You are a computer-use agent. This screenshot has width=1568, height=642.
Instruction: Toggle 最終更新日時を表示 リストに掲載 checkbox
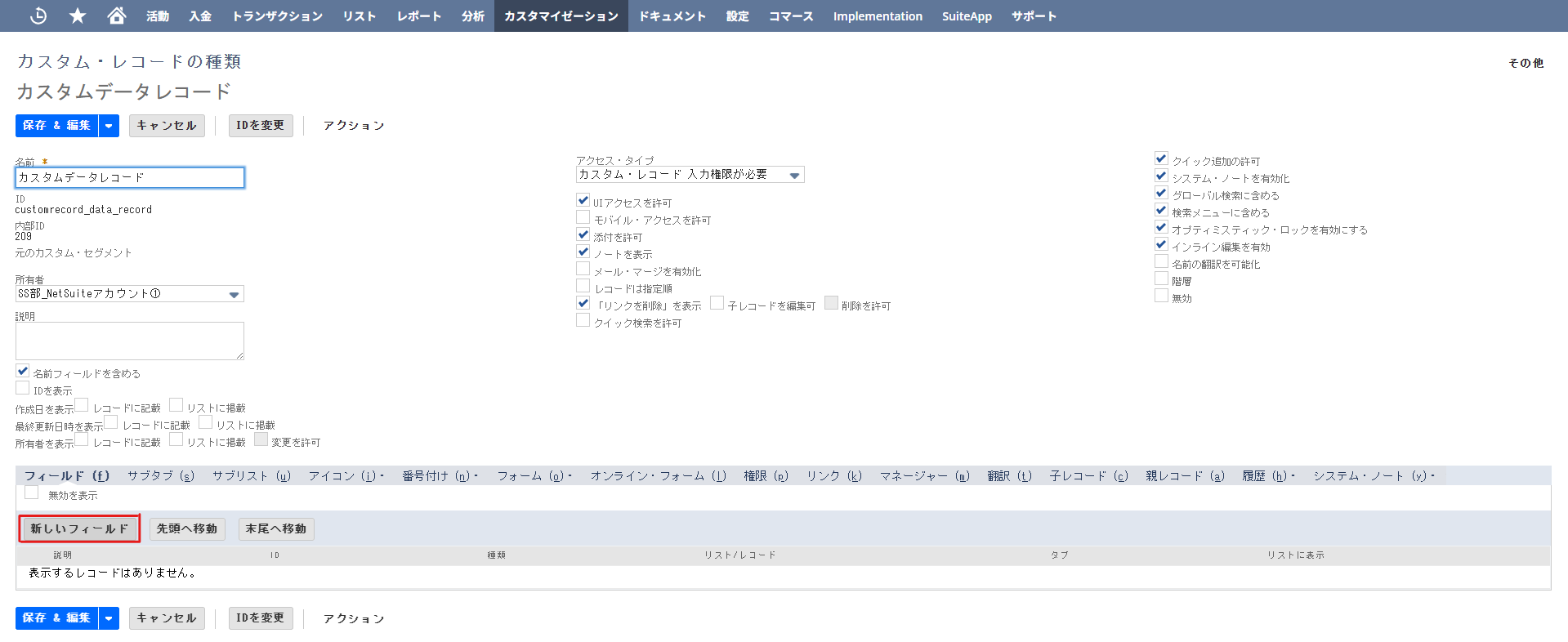point(206,422)
